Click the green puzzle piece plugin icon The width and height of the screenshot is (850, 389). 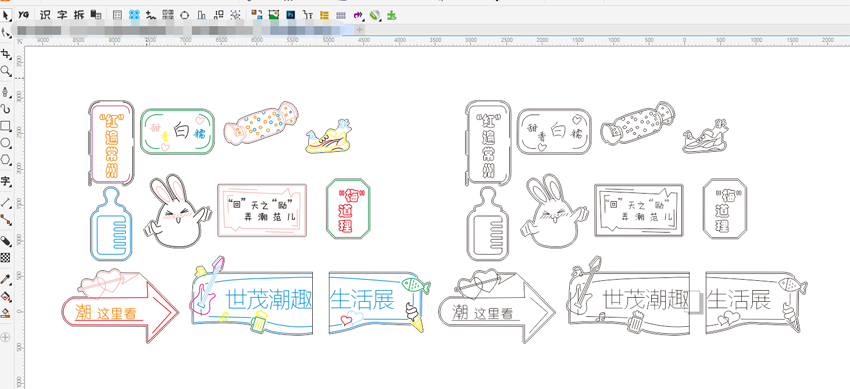(x=392, y=15)
